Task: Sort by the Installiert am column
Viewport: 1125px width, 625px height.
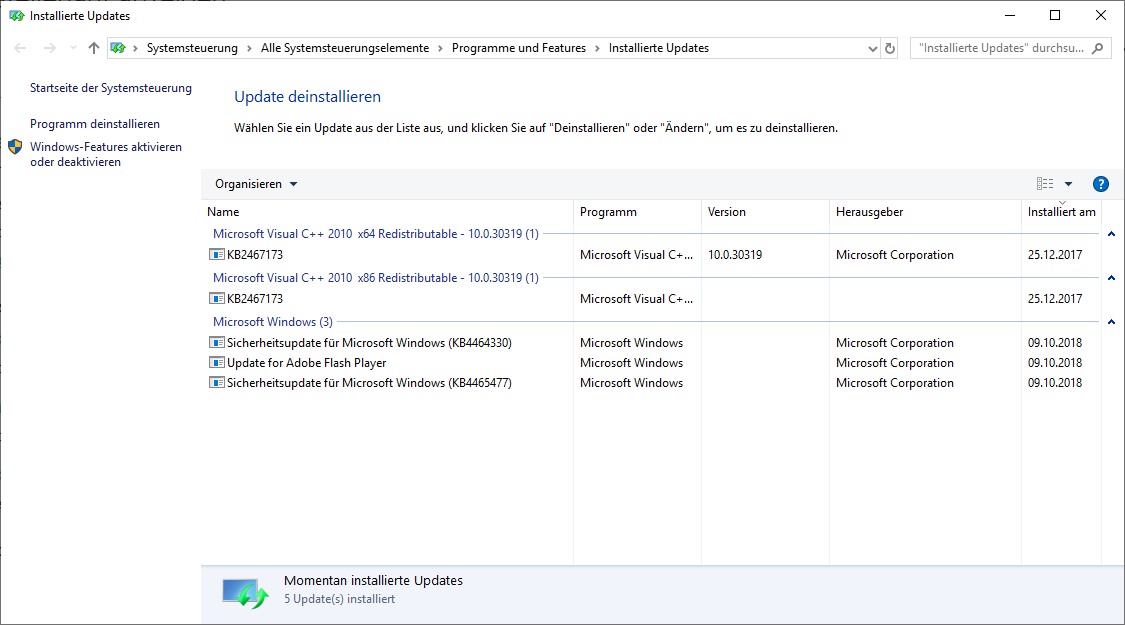Action: pos(1061,212)
